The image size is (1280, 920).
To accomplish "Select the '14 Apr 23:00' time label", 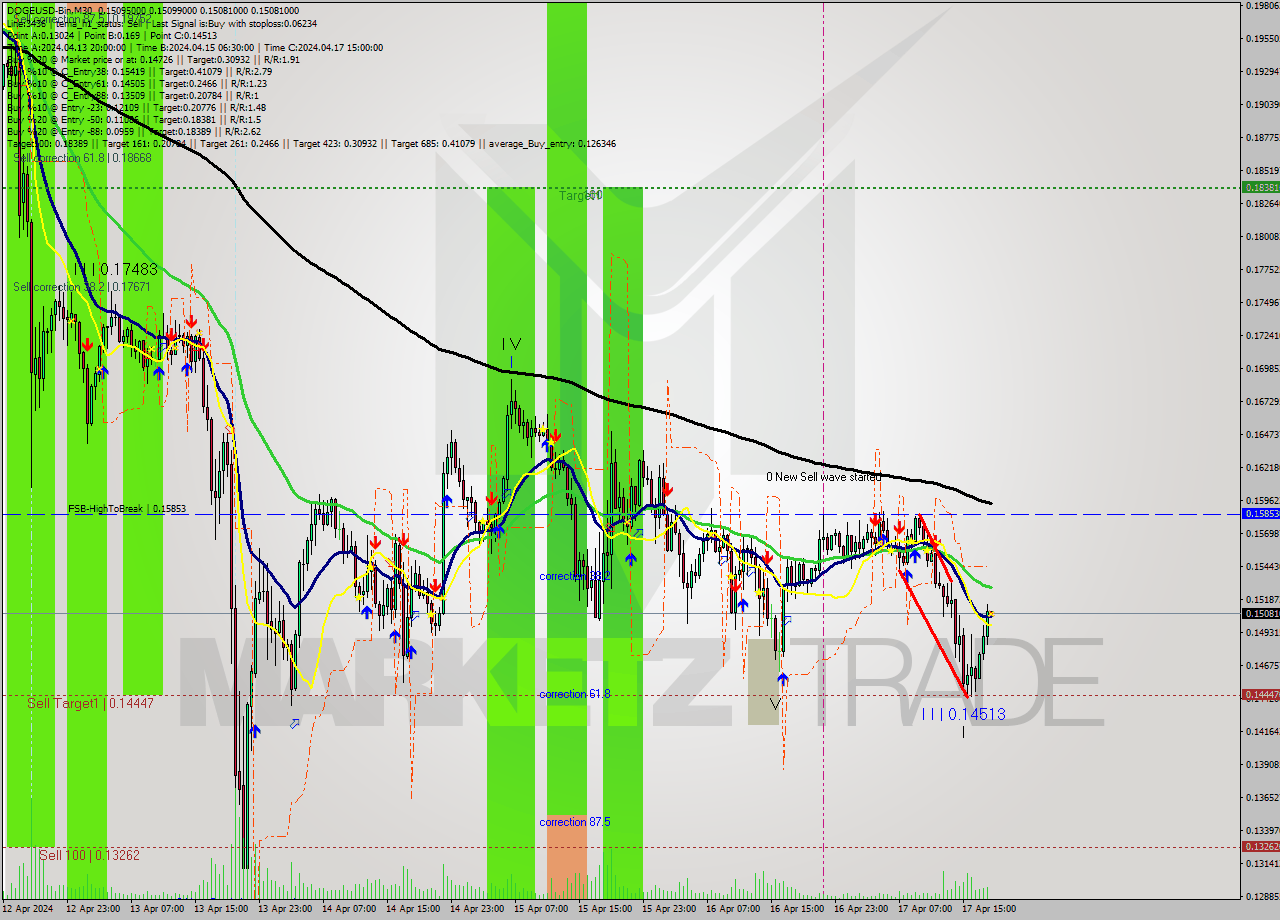I will pyautogui.click(x=477, y=909).
